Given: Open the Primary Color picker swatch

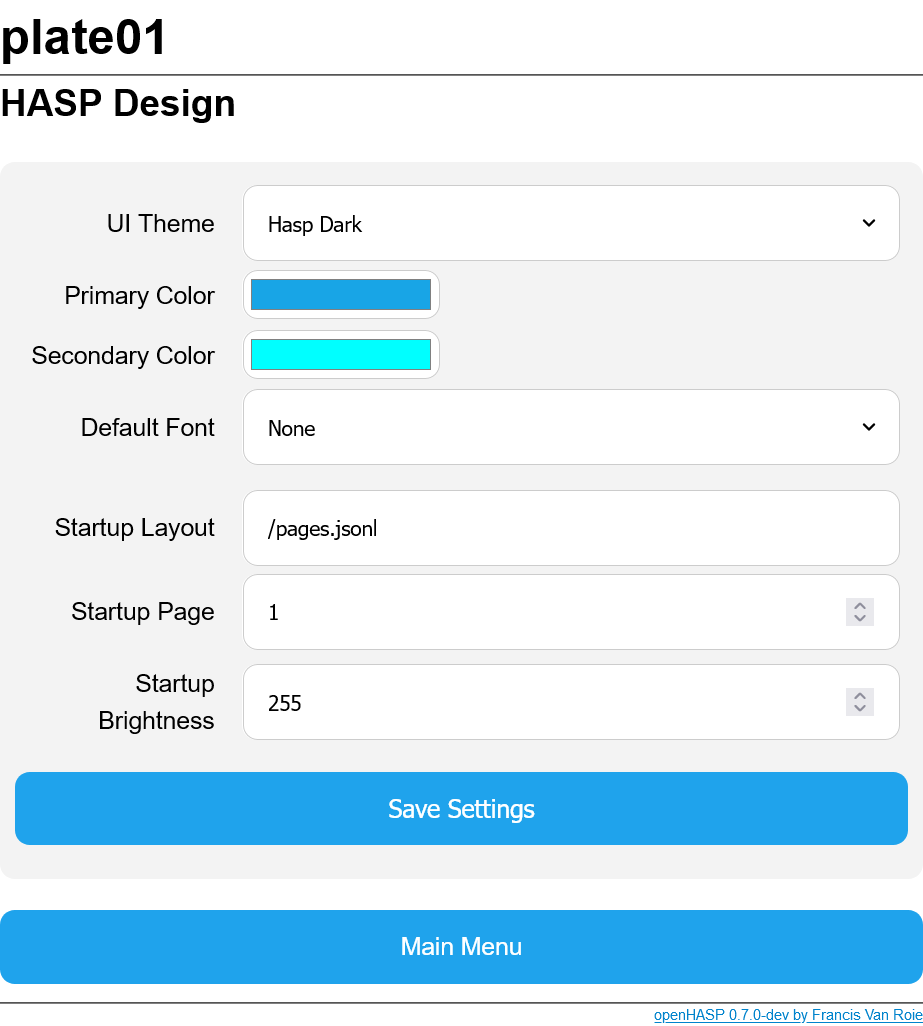Looking at the screenshot, I should coord(341,295).
